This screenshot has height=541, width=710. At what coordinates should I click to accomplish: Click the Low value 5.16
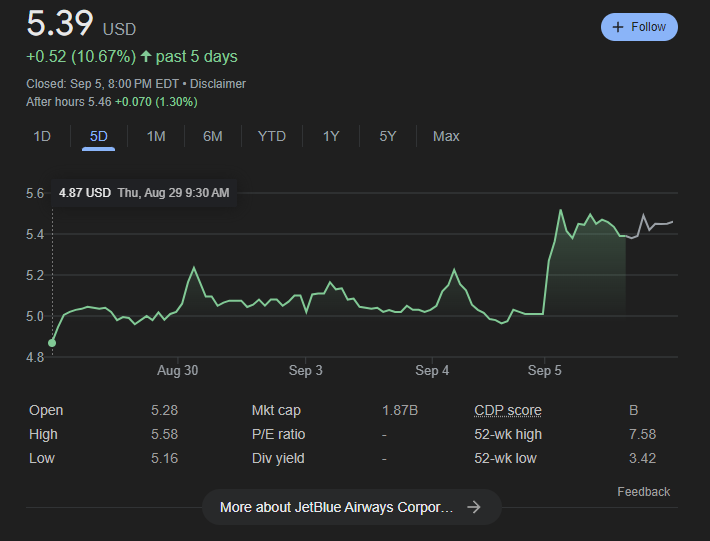click(164, 458)
